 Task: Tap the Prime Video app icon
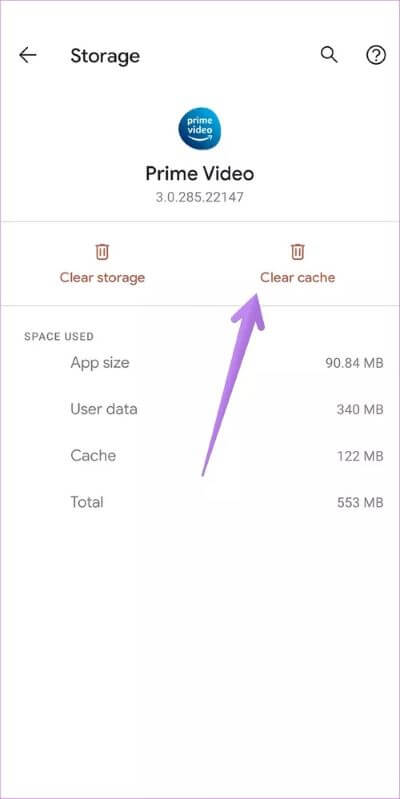point(200,128)
